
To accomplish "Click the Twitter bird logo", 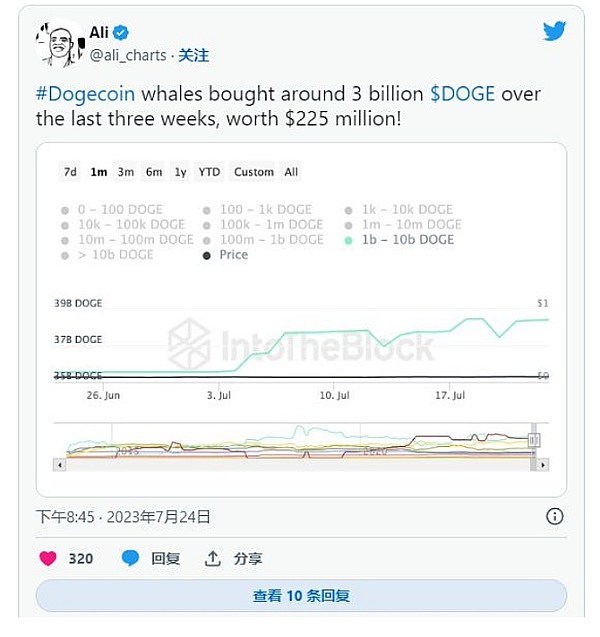I will (554, 31).
